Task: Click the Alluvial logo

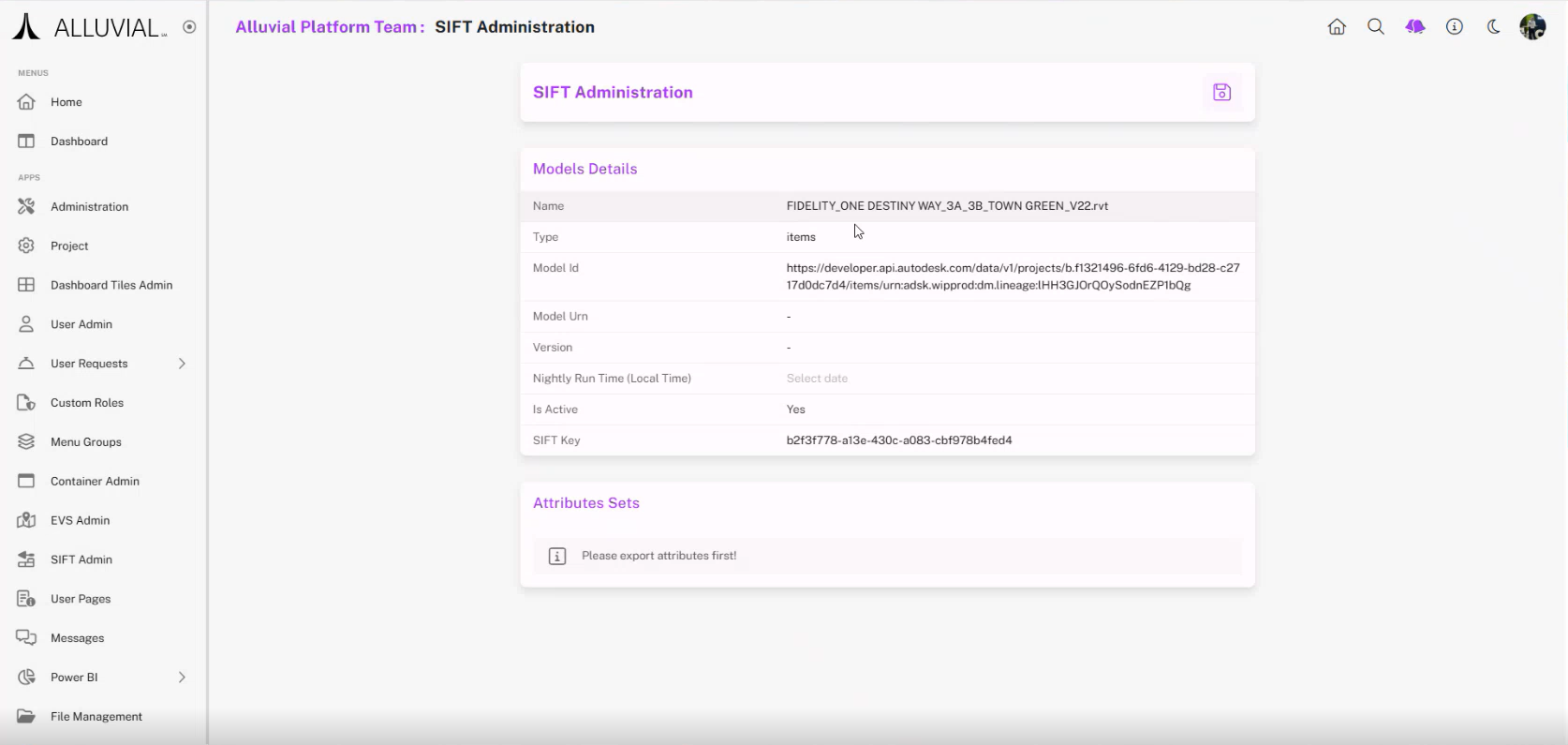Action: (x=89, y=28)
